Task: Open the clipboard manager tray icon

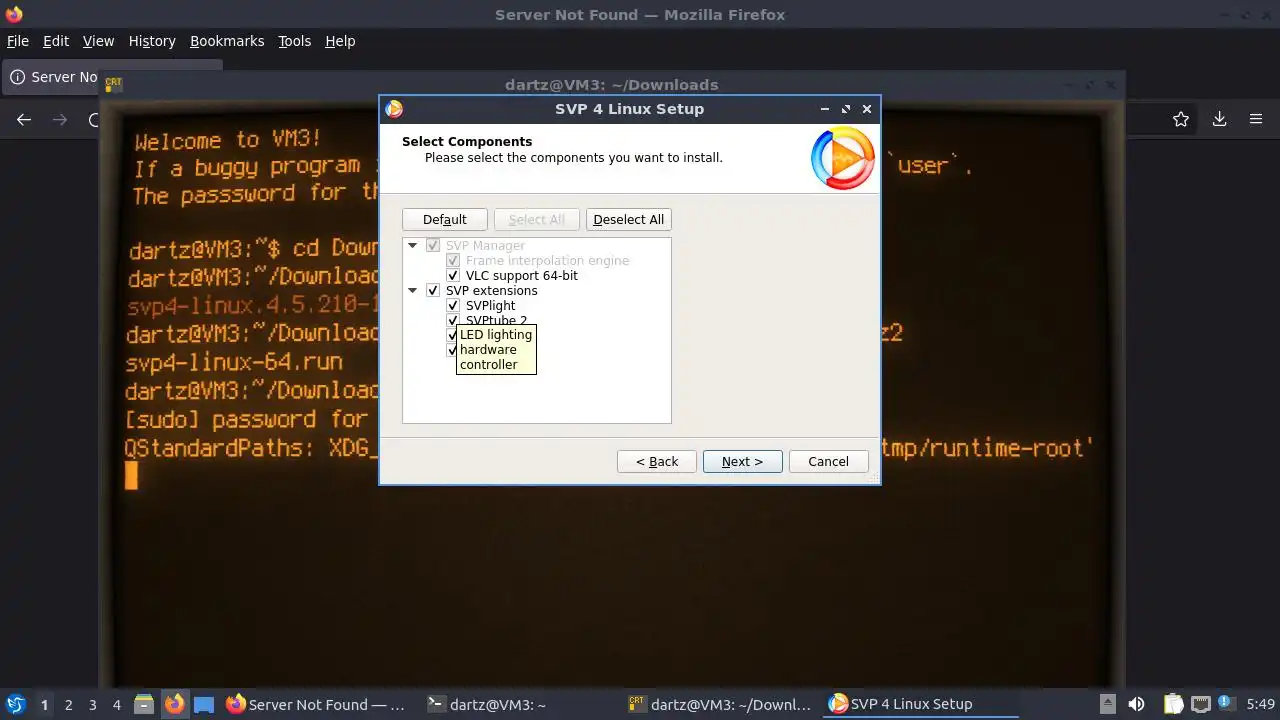Action: (x=1173, y=705)
